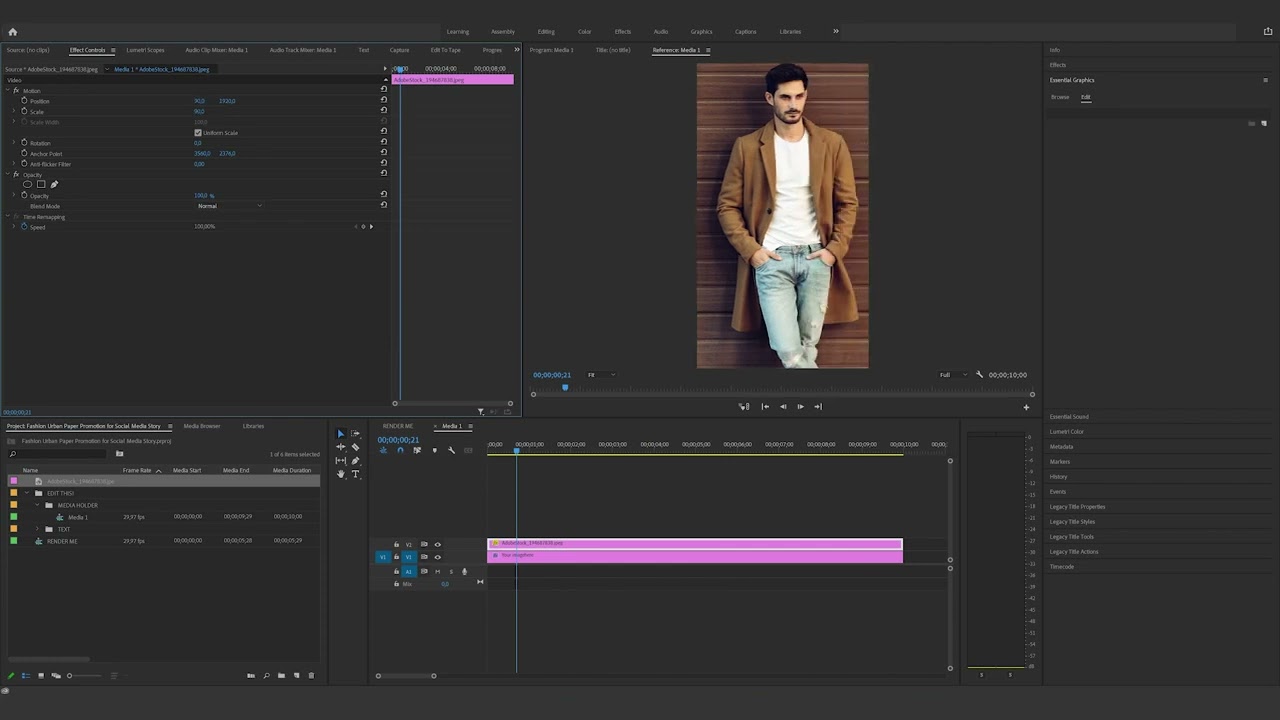This screenshot has height=720, width=1280.
Task: Select the Slip tool
Action: (x=340, y=461)
